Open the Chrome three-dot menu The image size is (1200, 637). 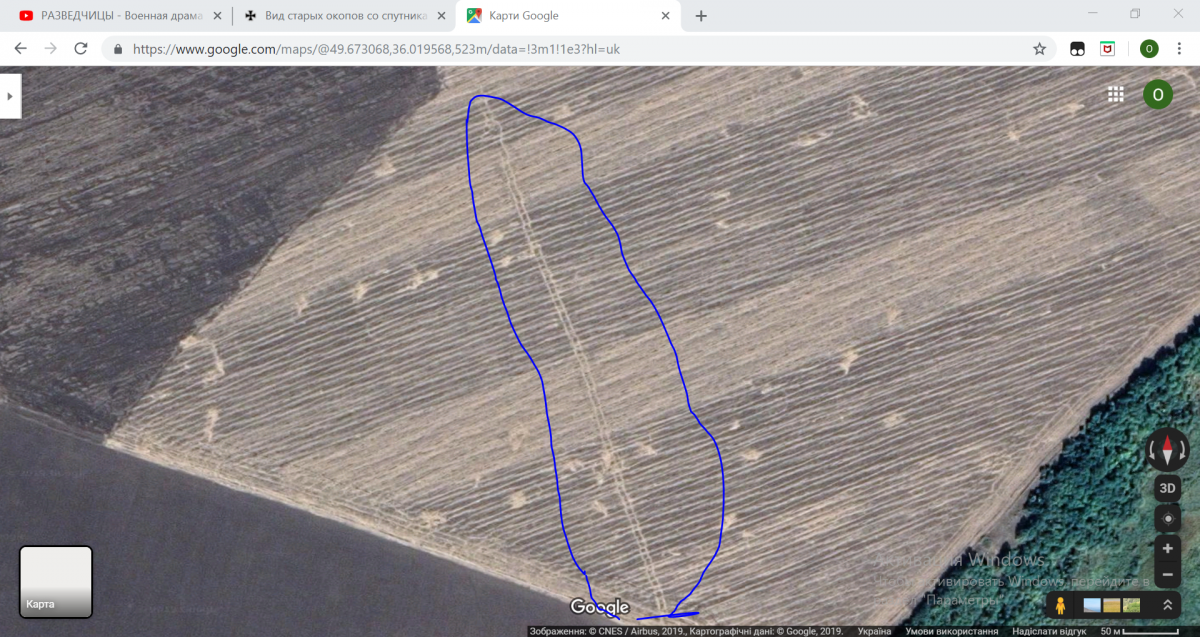[x=1180, y=48]
